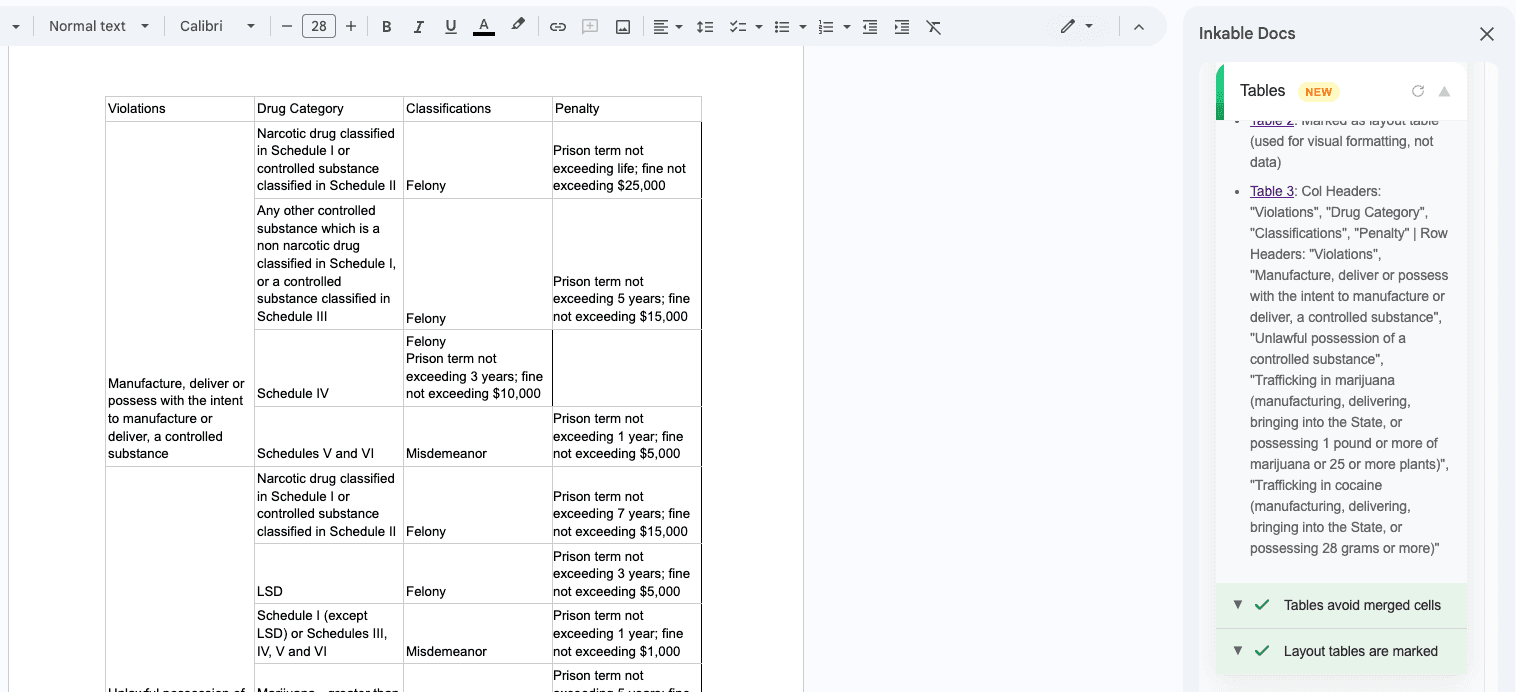Open the Table 2 link in panel

click(x=1271, y=120)
